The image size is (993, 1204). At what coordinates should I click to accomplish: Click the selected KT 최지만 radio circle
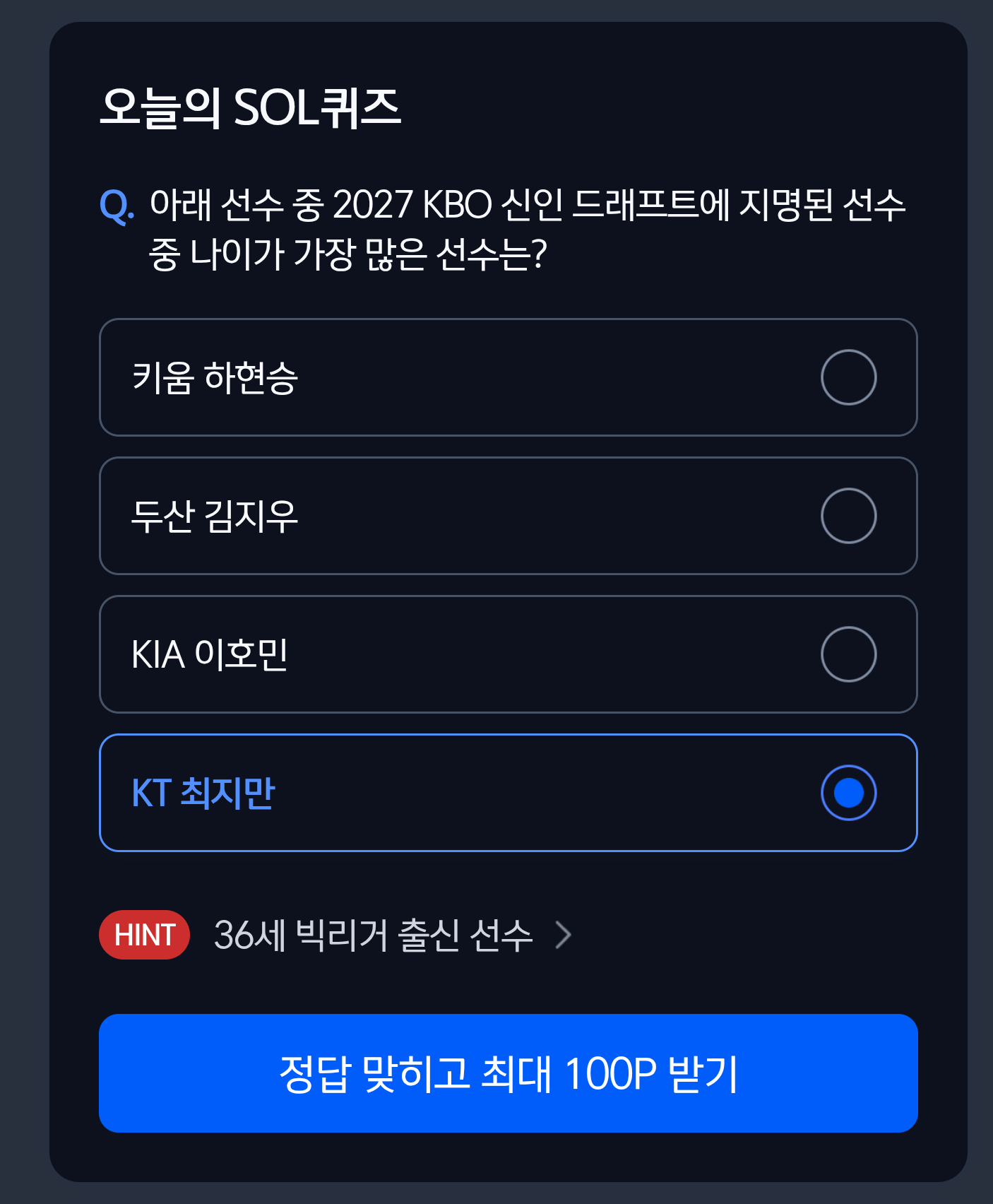(x=848, y=793)
